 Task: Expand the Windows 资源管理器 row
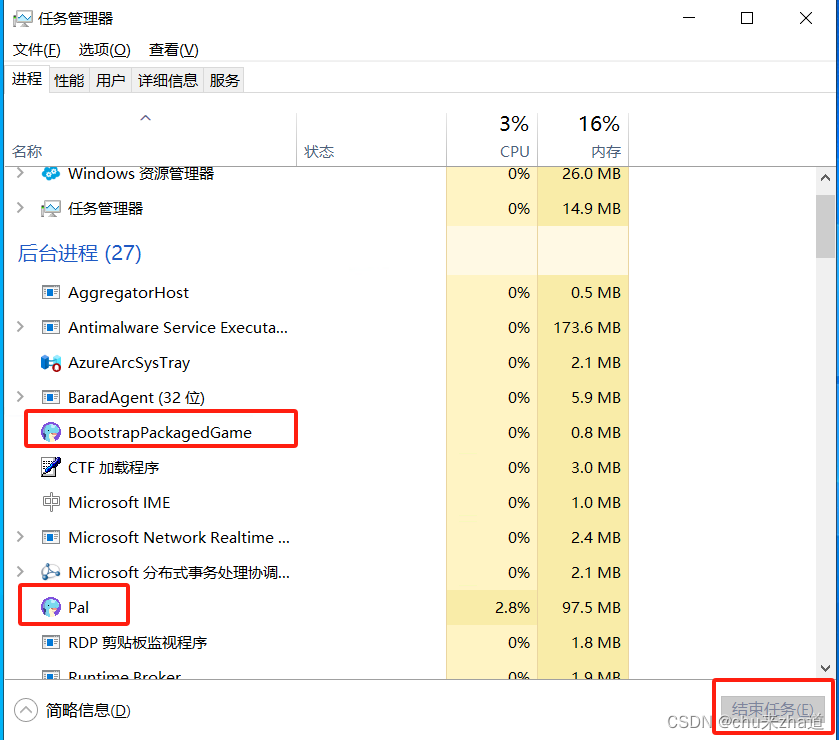pos(20,173)
